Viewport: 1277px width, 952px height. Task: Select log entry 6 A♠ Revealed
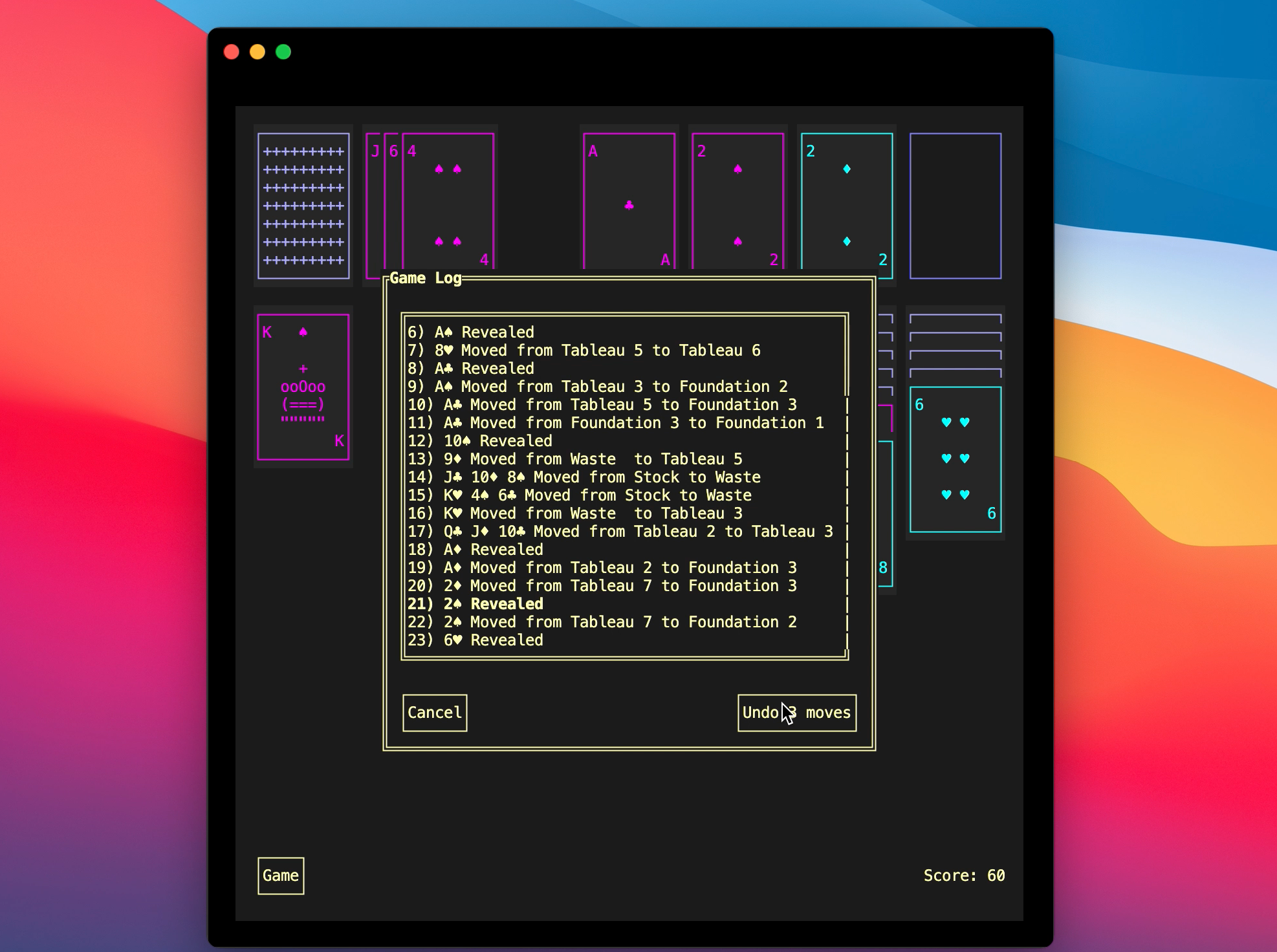[470, 332]
